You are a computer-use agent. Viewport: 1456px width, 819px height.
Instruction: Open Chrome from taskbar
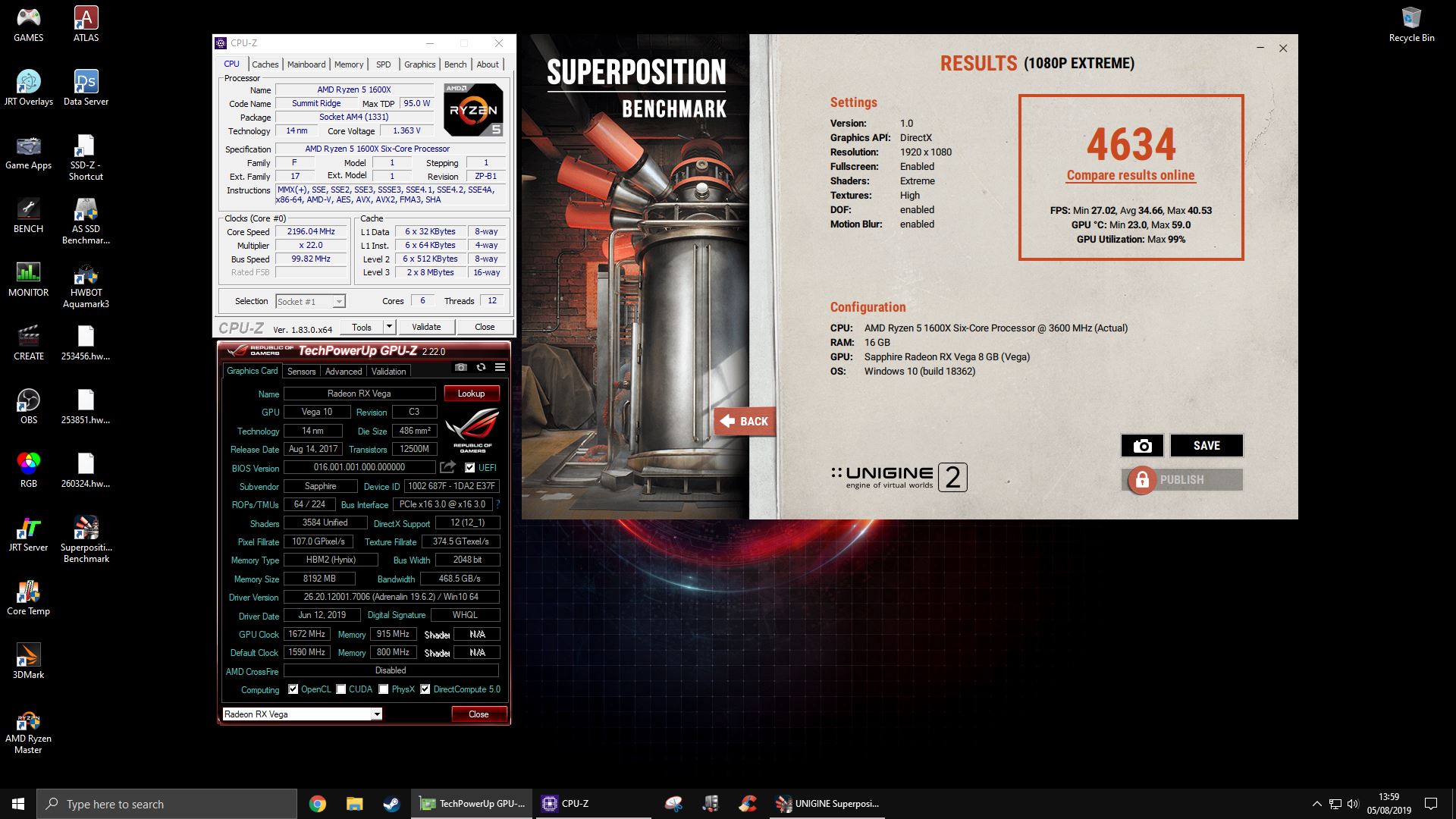click(318, 804)
